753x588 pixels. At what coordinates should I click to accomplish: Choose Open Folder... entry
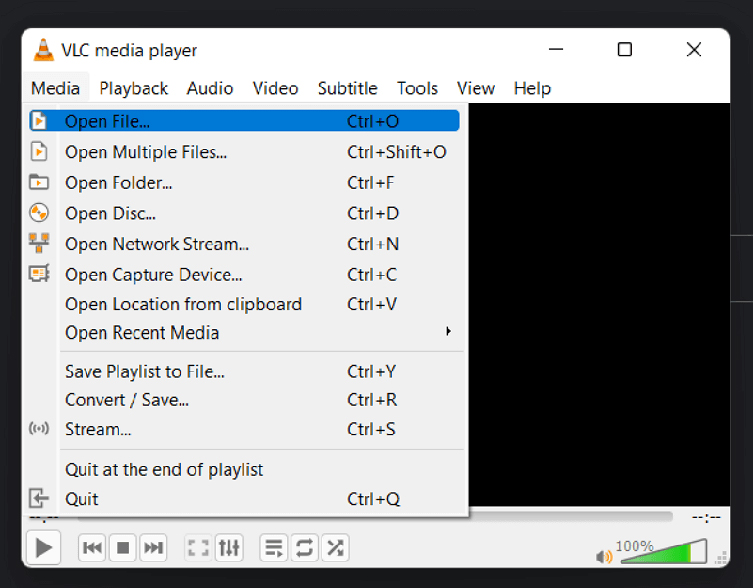pos(244,183)
